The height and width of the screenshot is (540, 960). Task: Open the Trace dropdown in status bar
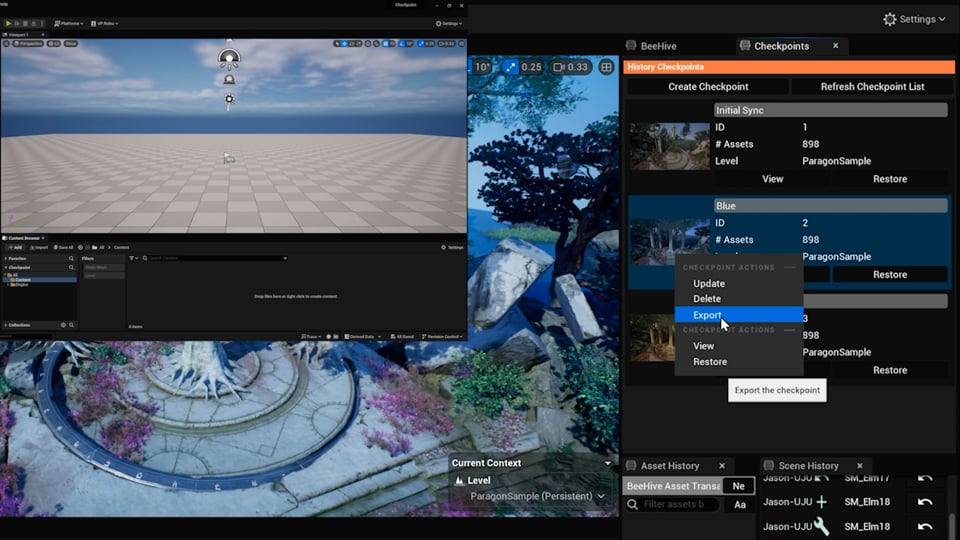point(311,337)
